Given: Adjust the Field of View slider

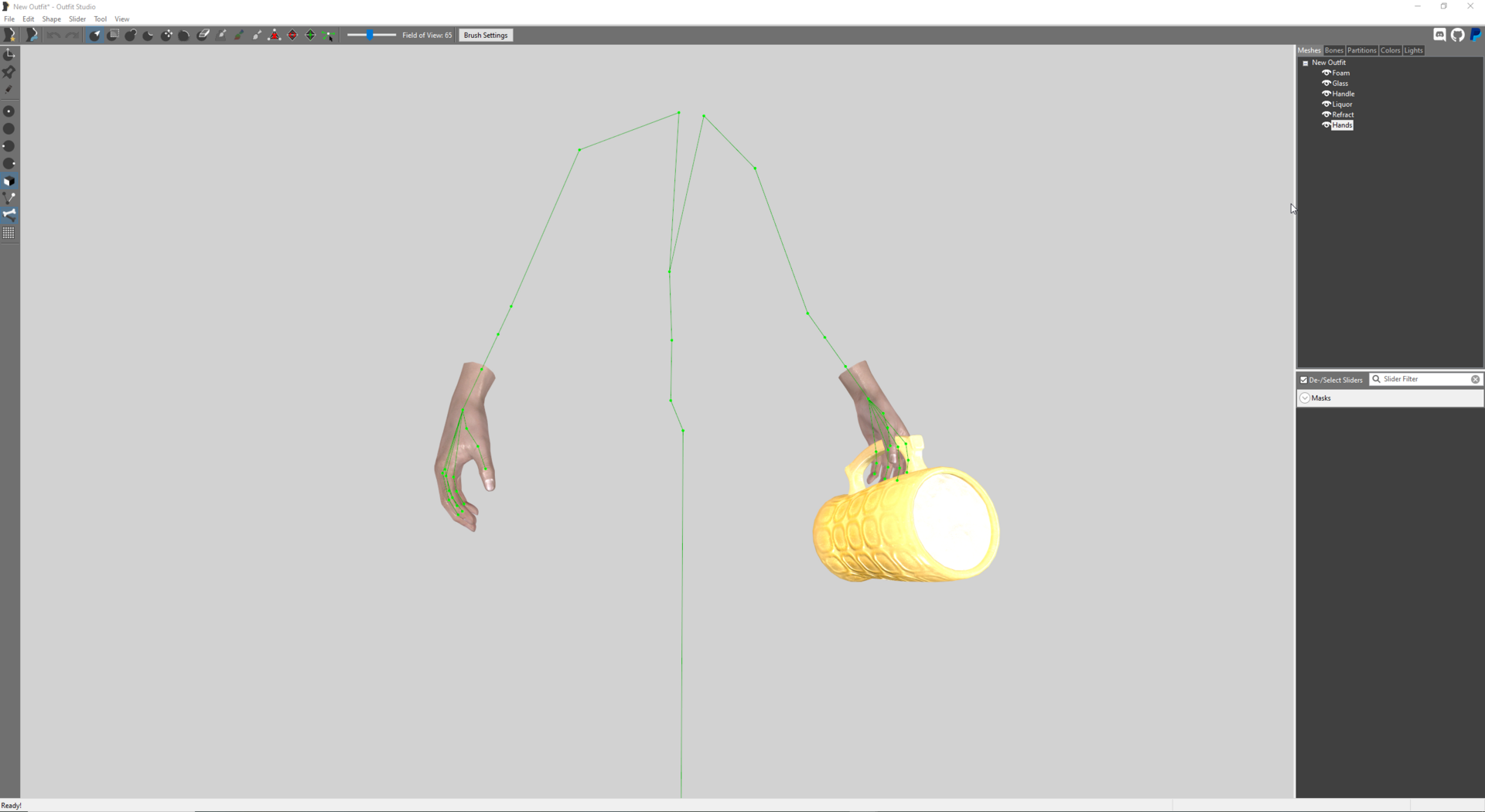Looking at the screenshot, I should click(x=371, y=35).
